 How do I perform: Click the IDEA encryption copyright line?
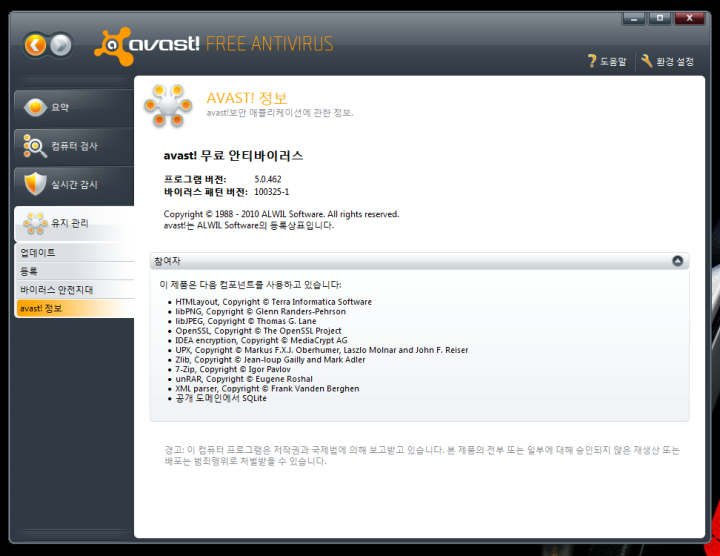point(261,340)
